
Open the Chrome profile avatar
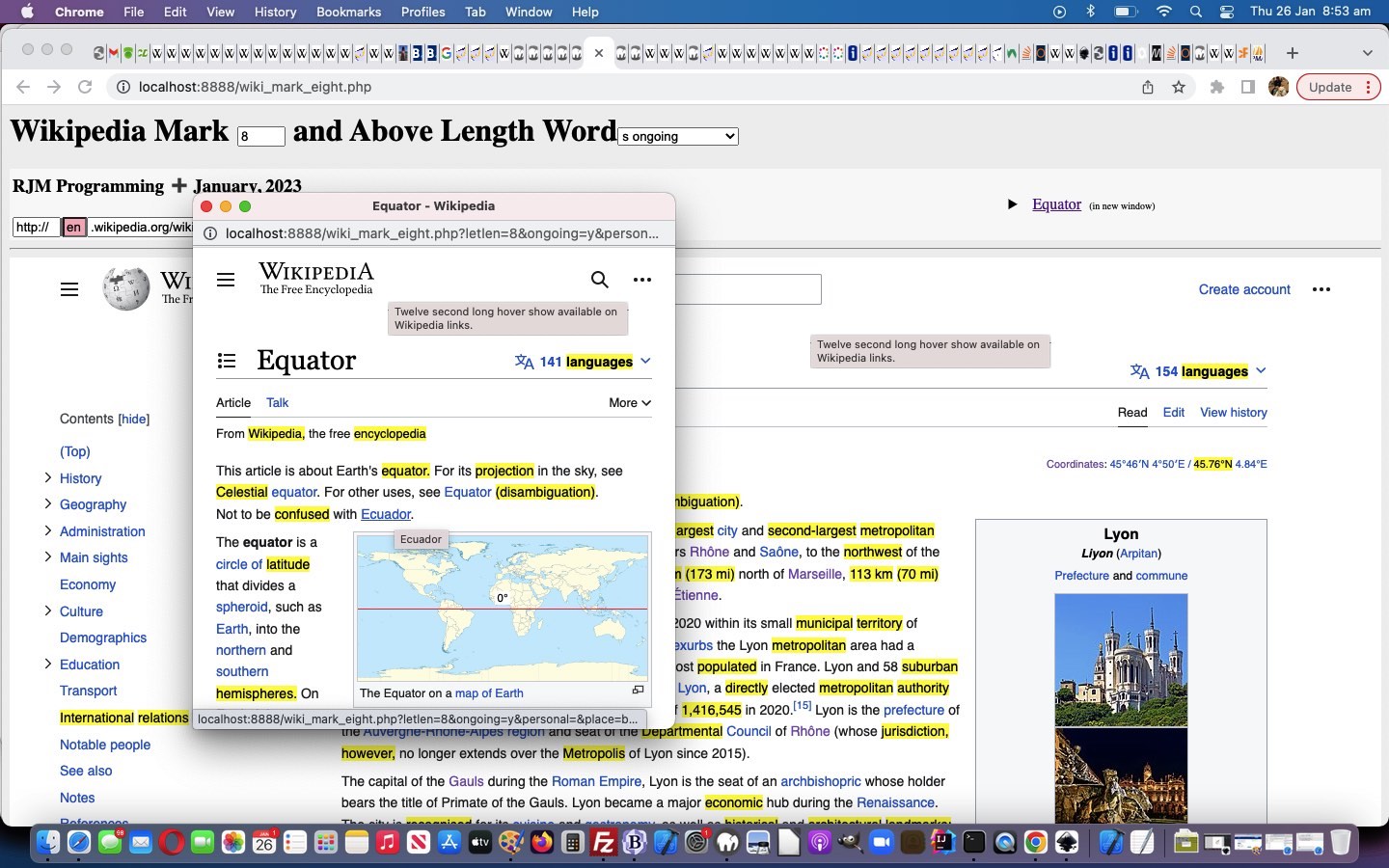tap(1279, 87)
